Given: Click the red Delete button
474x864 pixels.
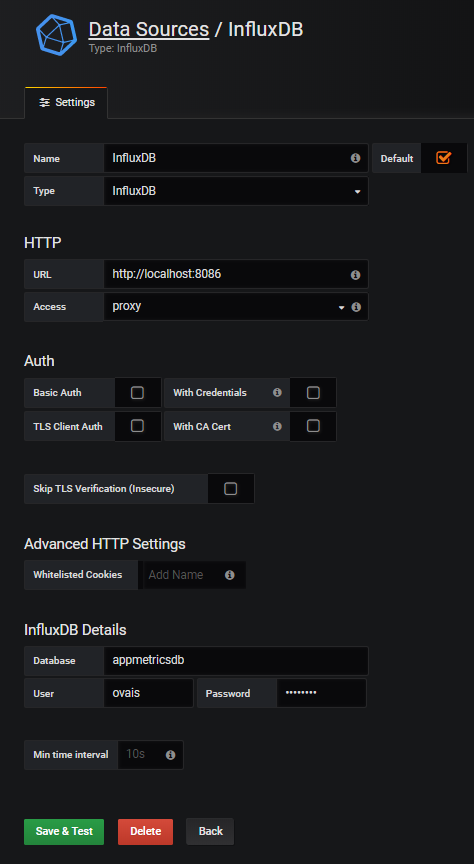Looking at the screenshot, I should (146, 831).
